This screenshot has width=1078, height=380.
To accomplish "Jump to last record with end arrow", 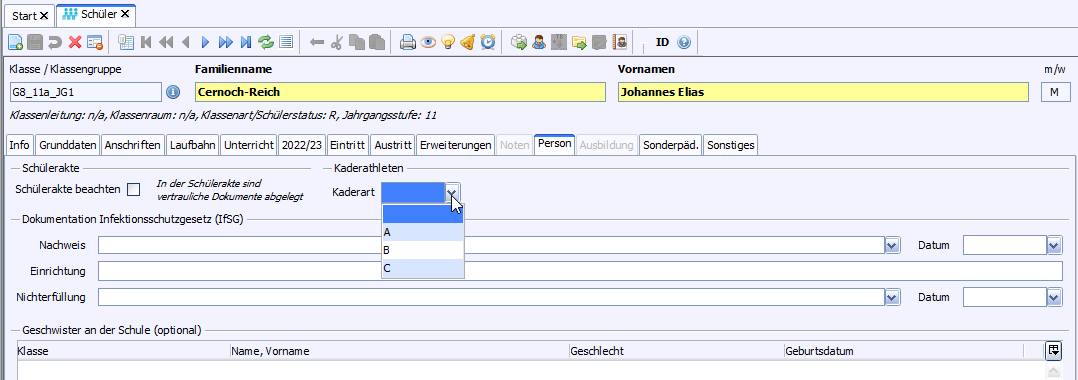I will click(245, 43).
